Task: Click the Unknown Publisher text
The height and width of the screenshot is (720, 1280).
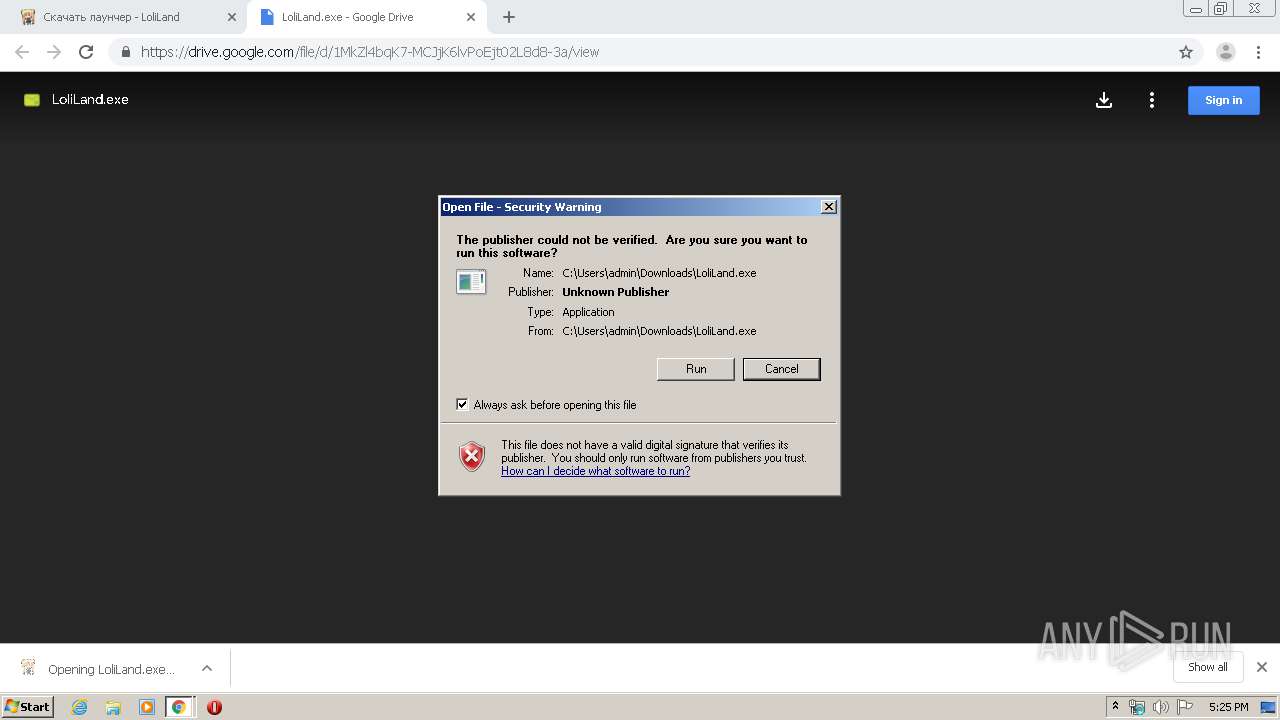Action: tap(615, 292)
